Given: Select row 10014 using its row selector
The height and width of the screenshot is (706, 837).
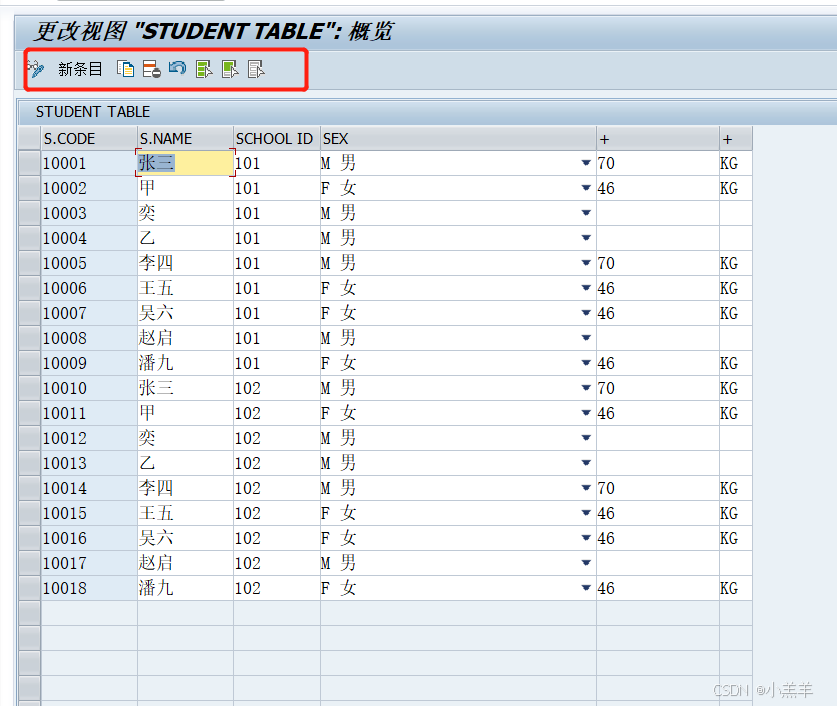Looking at the screenshot, I should click(x=29, y=488).
